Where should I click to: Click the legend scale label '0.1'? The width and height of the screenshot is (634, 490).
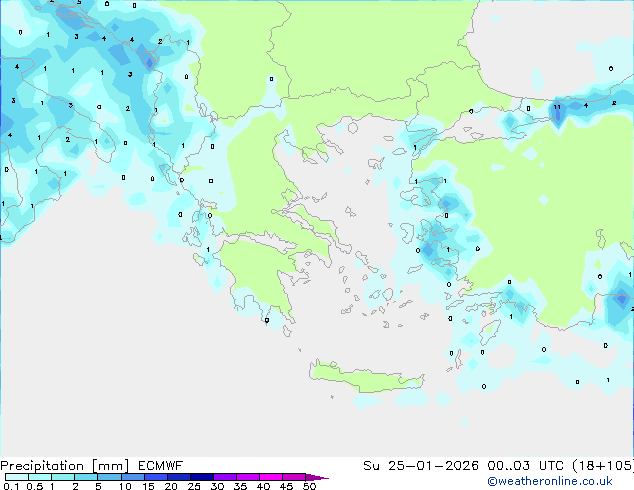coord(11,486)
